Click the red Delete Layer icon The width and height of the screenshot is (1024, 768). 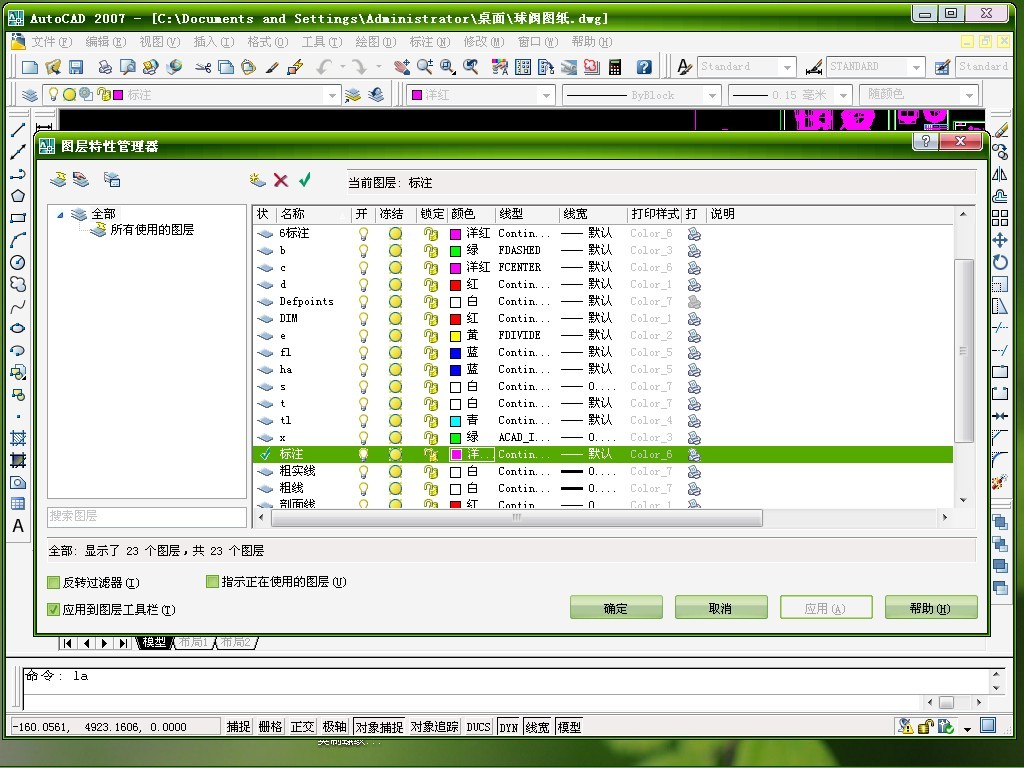pyautogui.click(x=281, y=180)
